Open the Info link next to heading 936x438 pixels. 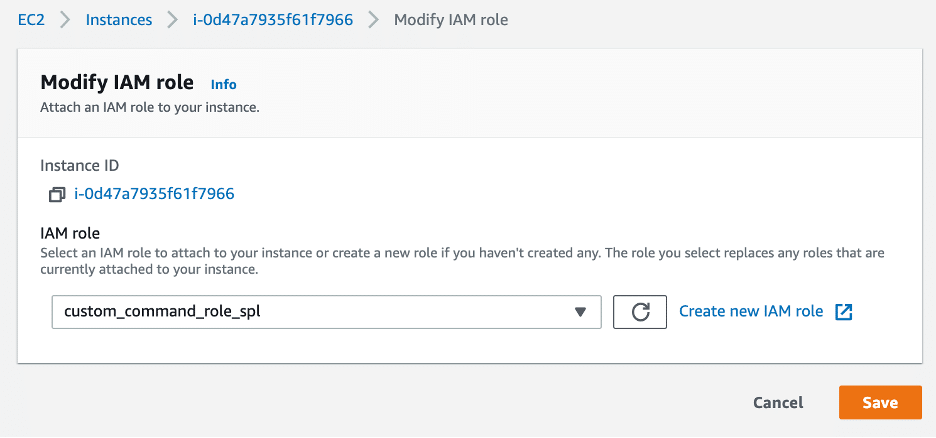pos(224,84)
